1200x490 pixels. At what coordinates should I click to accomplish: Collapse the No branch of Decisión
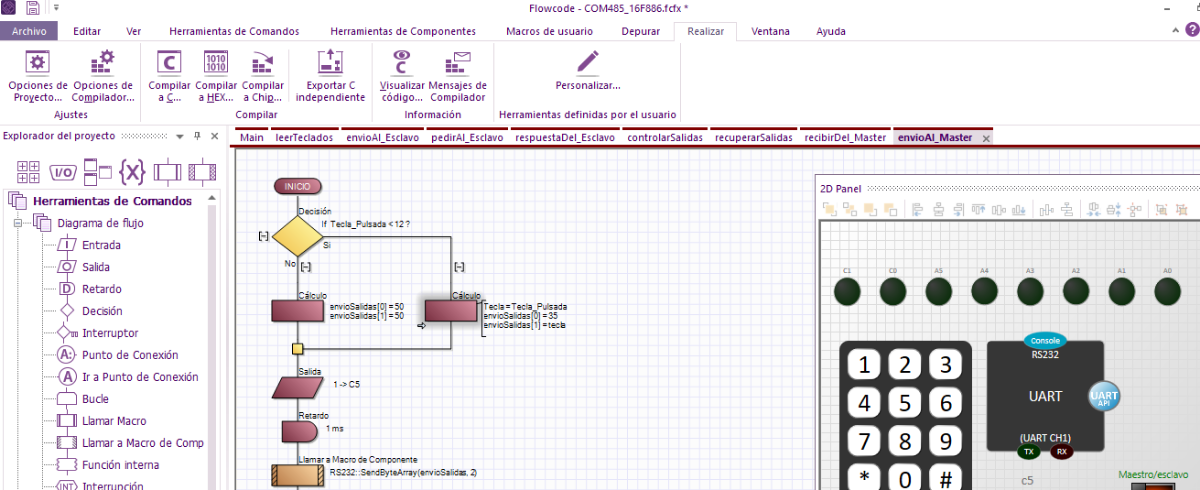(x=306, y=268)
